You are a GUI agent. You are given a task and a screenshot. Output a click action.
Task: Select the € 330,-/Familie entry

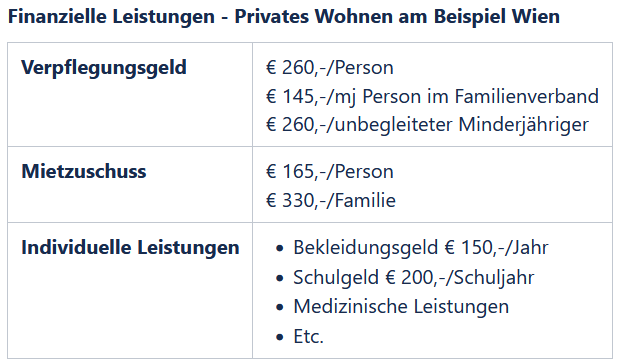[331, 200]
